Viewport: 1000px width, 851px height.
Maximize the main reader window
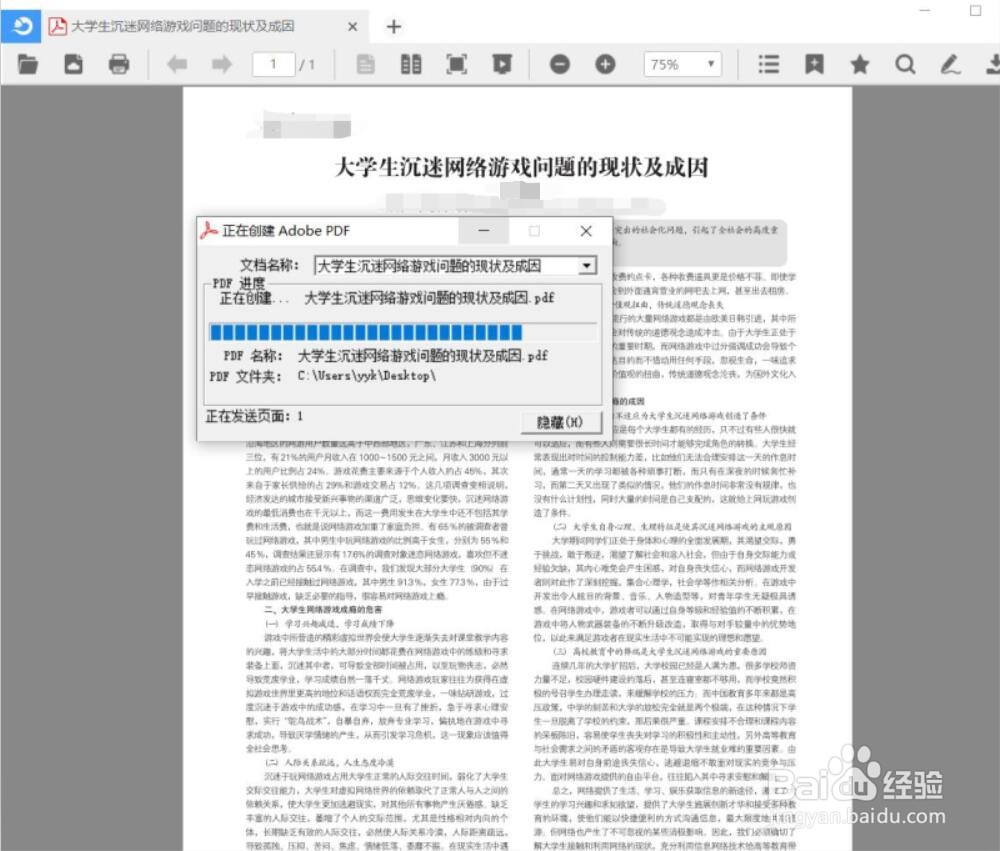click(x=975, y=11)
